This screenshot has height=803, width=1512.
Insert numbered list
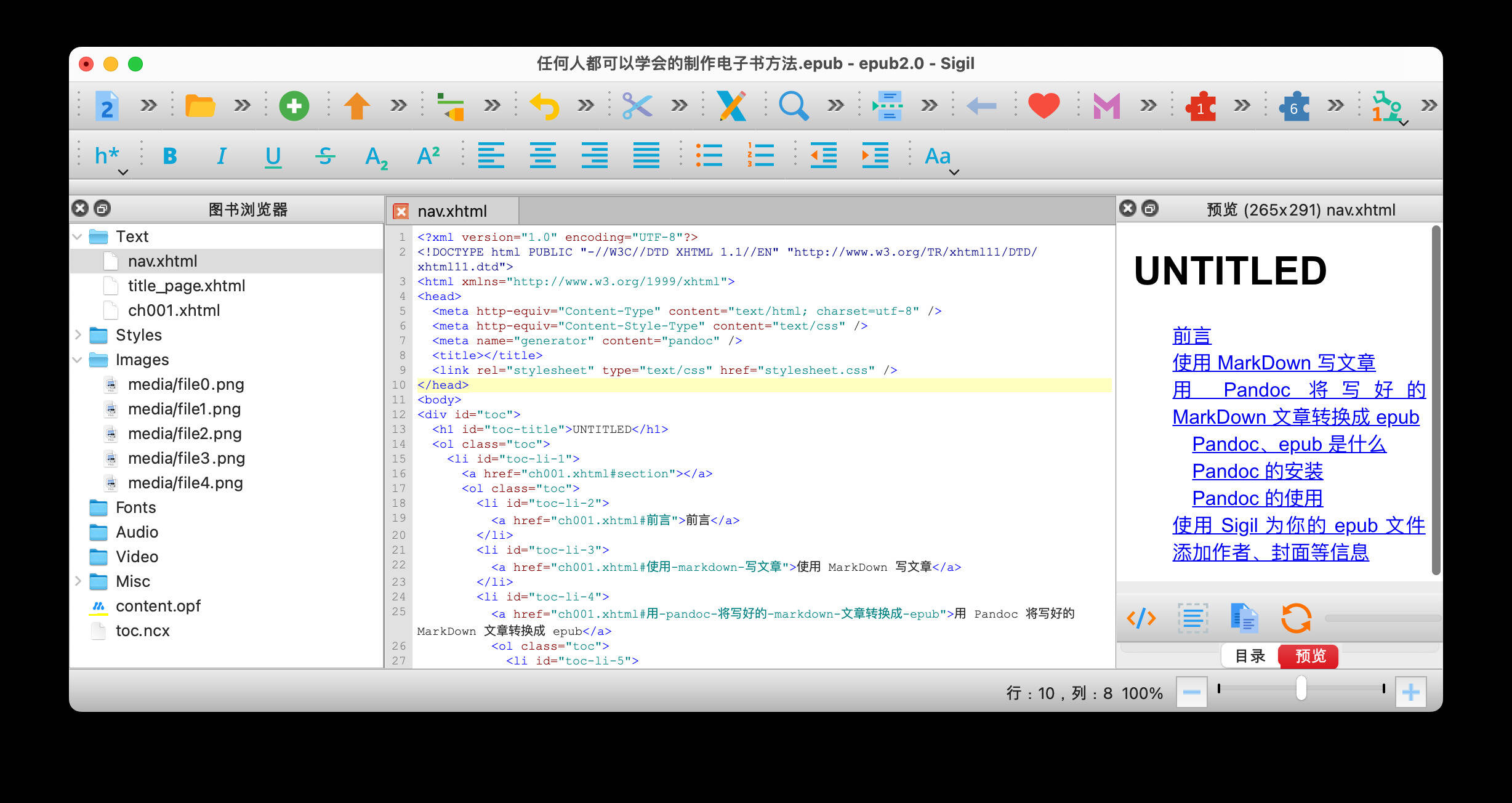coord(761,155)
